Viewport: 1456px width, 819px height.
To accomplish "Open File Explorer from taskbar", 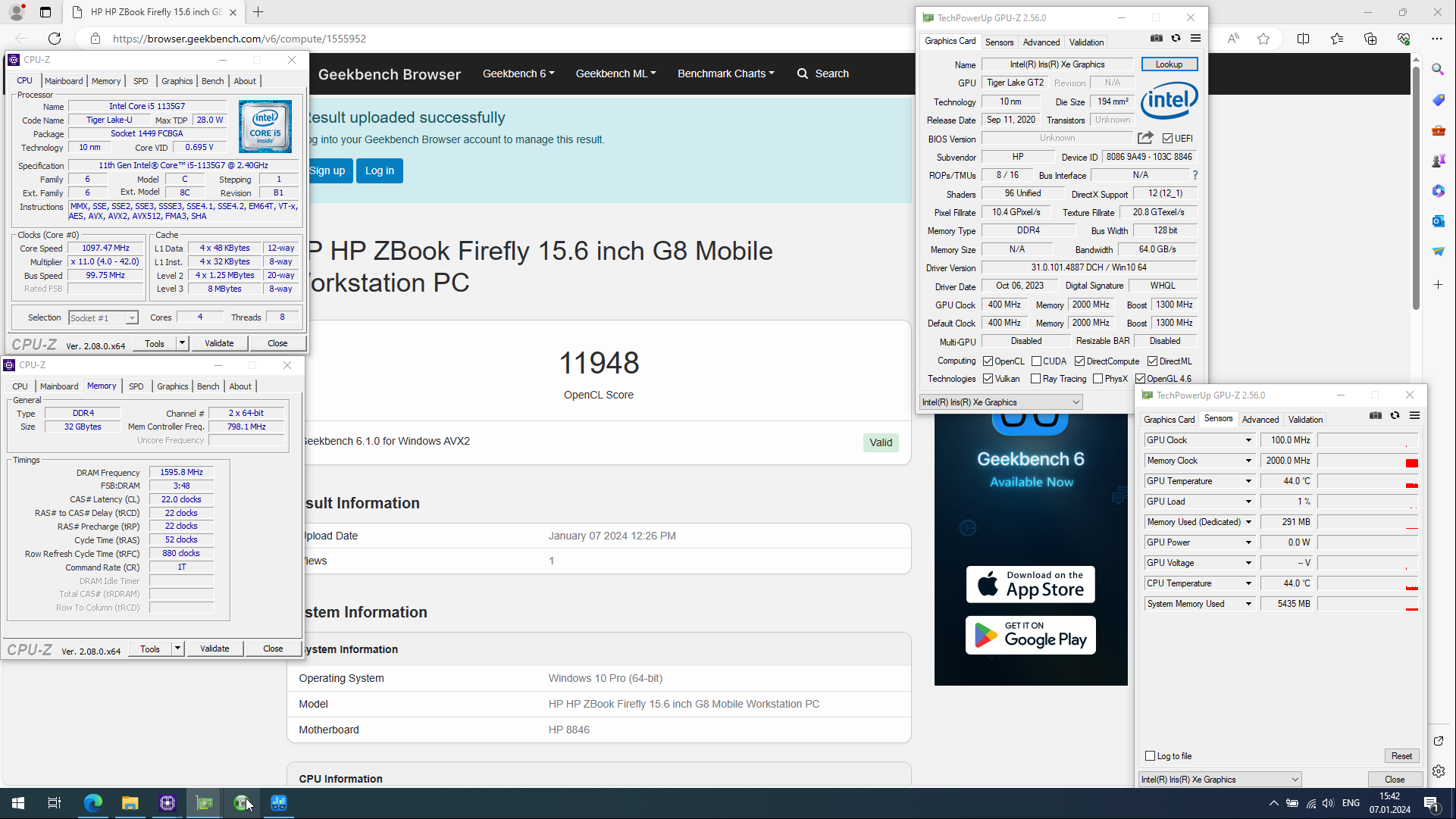I will [x=130, y=803].
